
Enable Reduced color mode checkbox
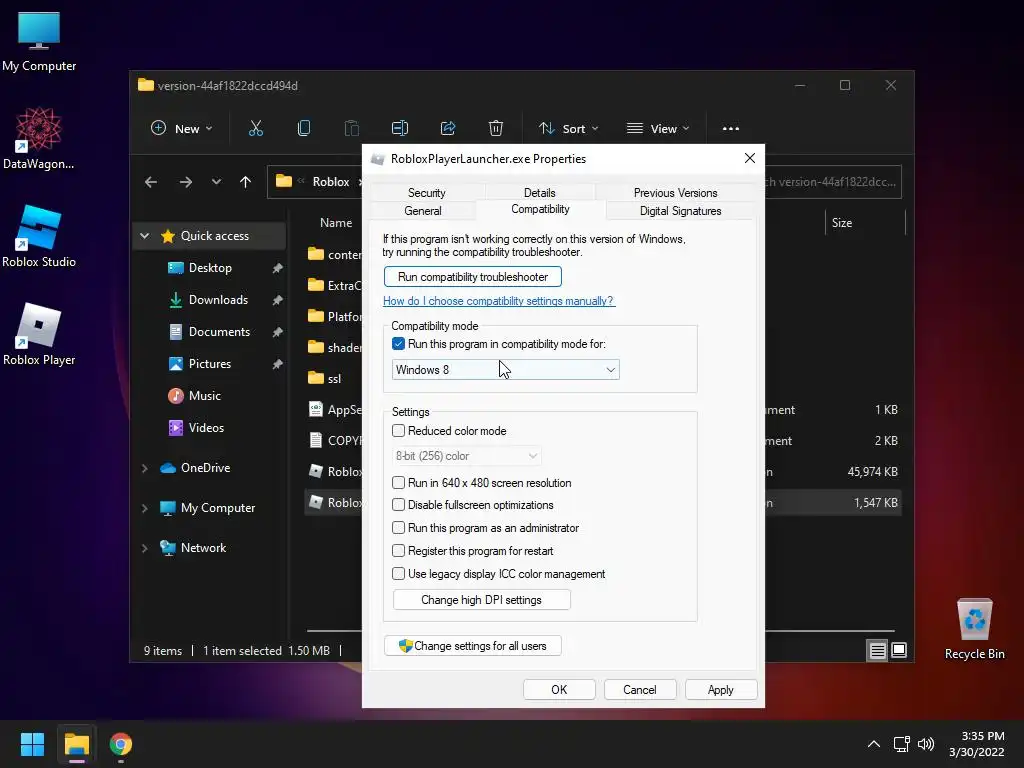coord(398,431)
